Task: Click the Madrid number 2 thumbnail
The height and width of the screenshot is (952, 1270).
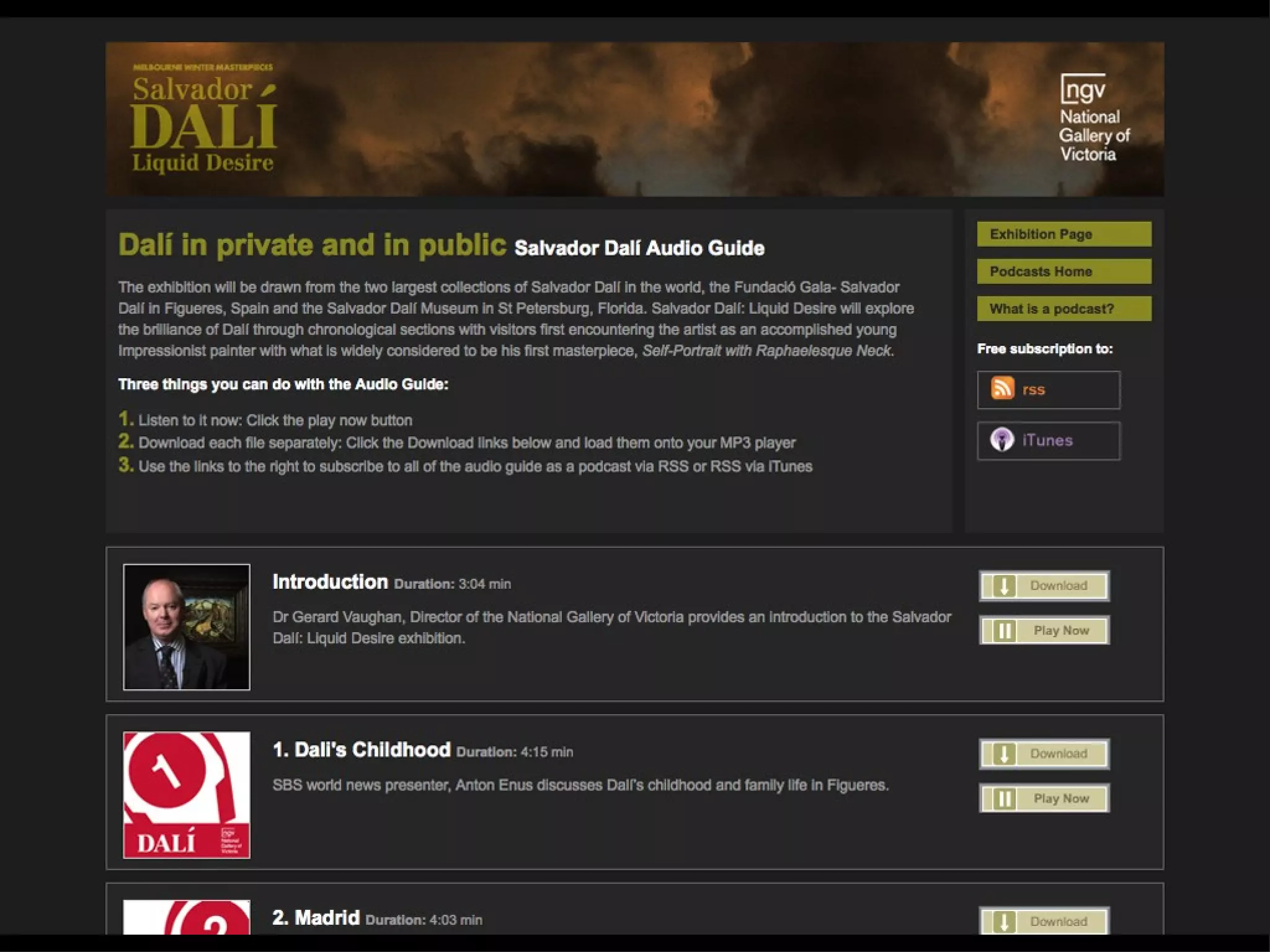Action: click(x=187, y=917)
